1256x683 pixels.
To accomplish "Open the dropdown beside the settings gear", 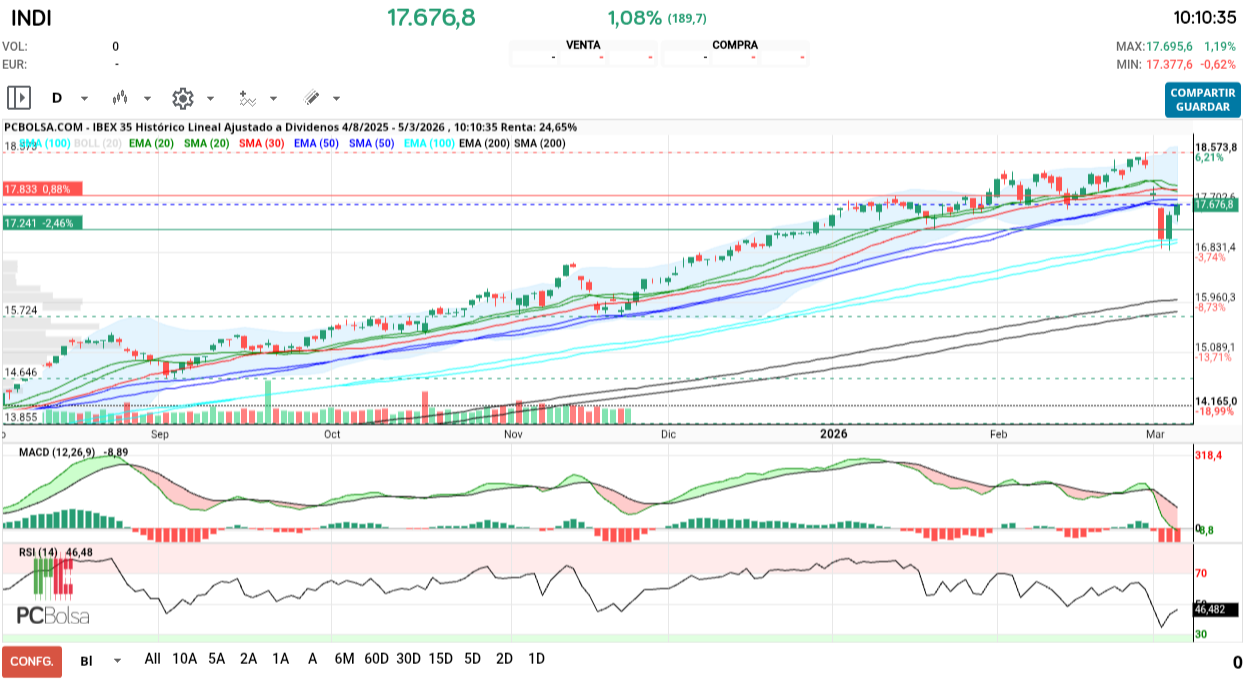I will coord(211,98).
